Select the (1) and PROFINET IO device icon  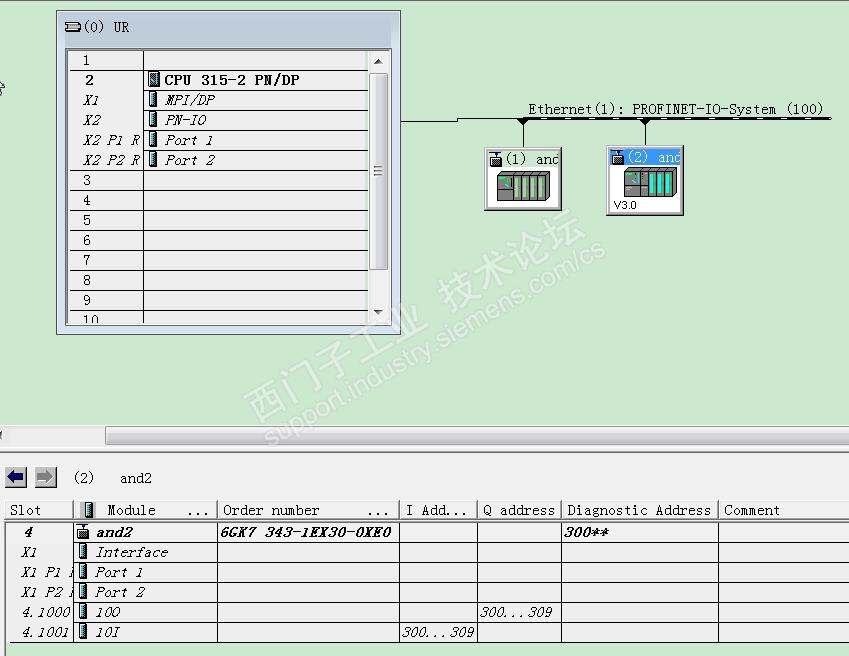pos(523,179)
